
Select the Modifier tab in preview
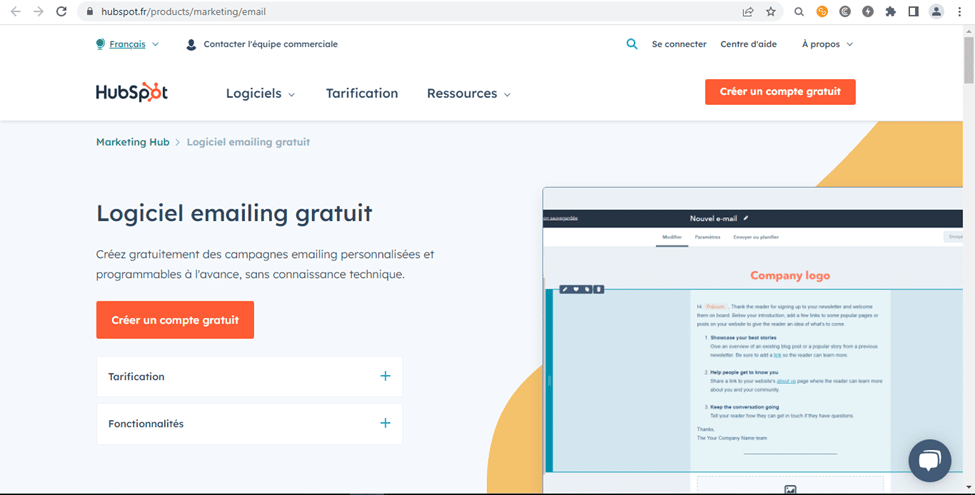point(672,237)
